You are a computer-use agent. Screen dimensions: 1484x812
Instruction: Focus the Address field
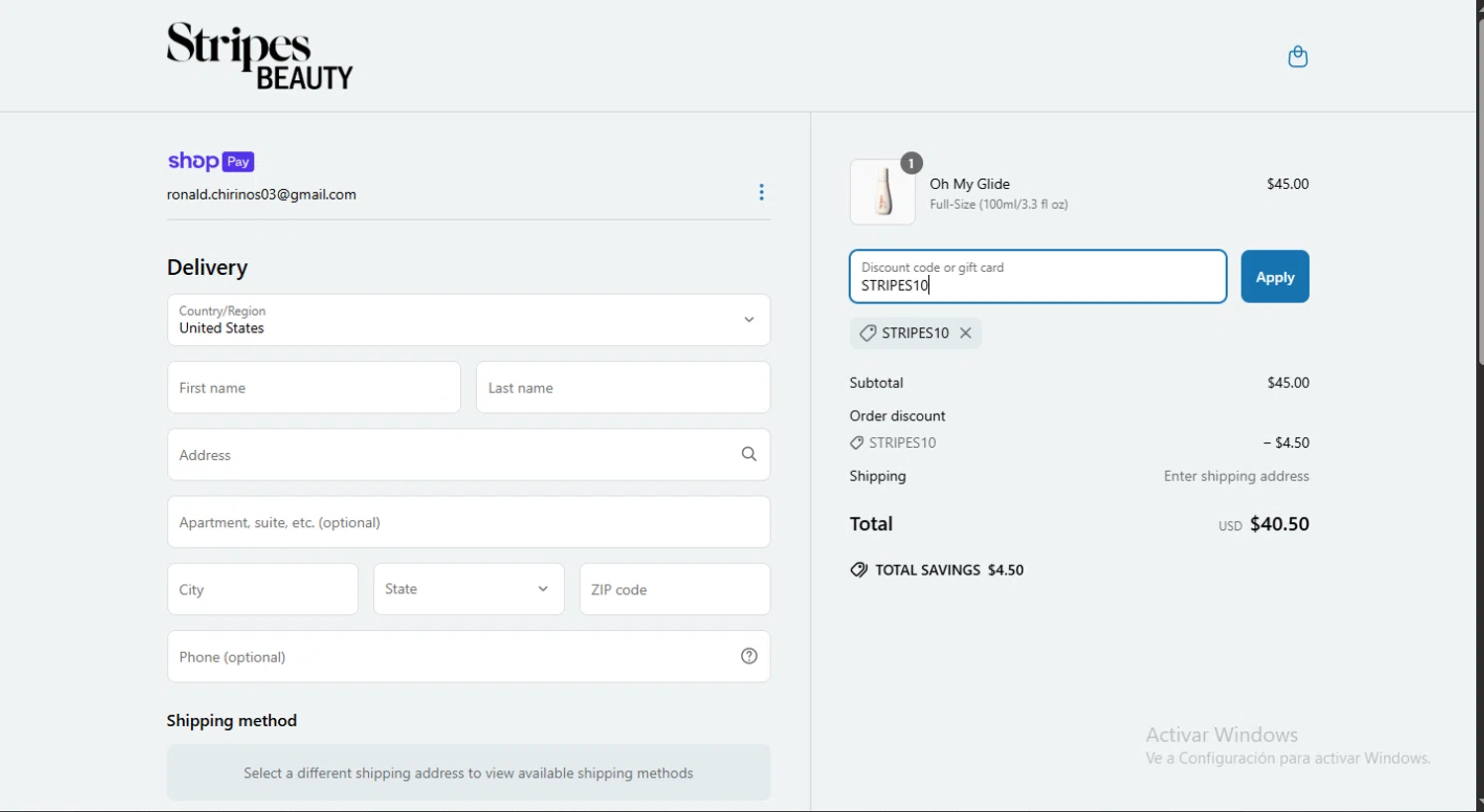click(x=469, y=454)
